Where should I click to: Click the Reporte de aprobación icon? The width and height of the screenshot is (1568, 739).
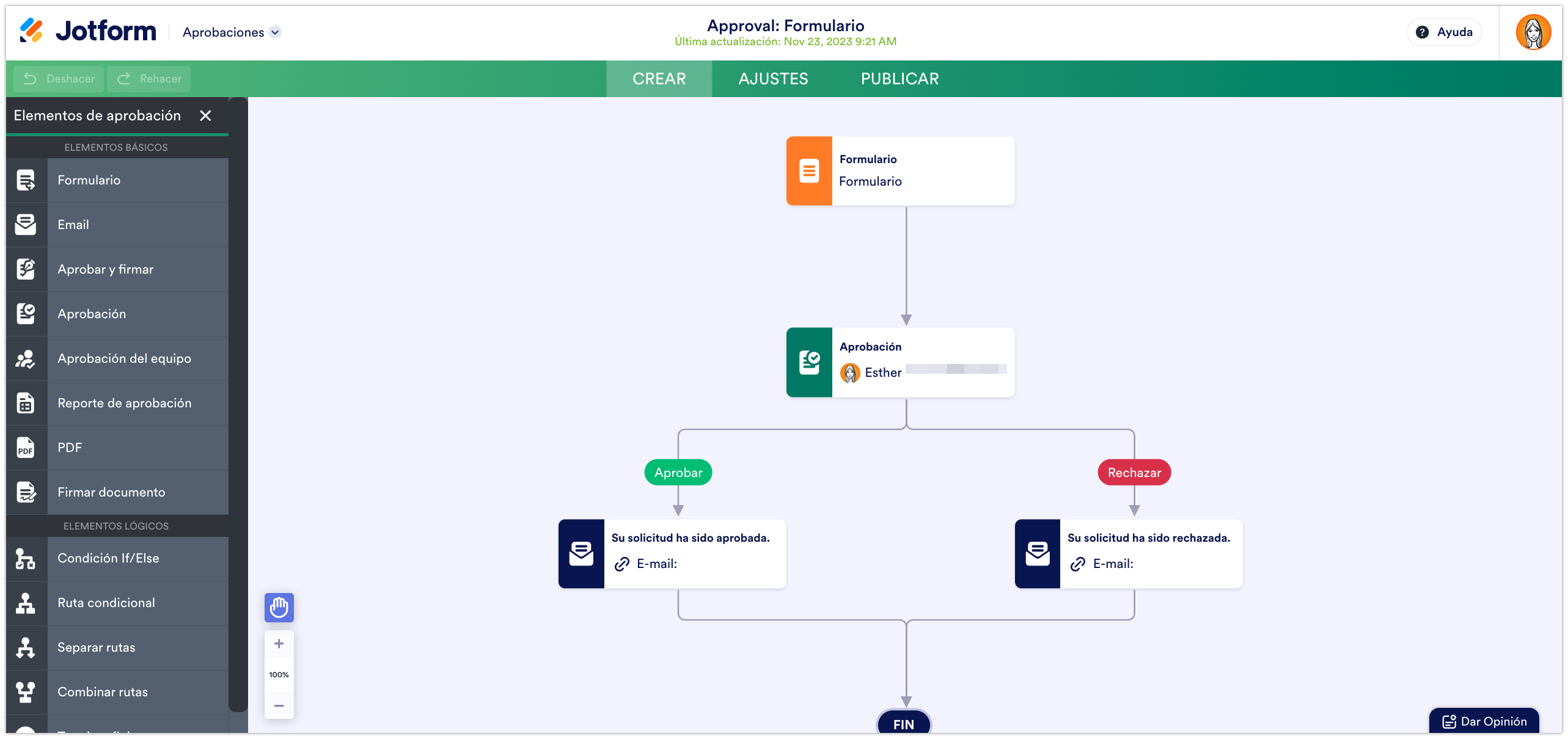pos(26,403)
